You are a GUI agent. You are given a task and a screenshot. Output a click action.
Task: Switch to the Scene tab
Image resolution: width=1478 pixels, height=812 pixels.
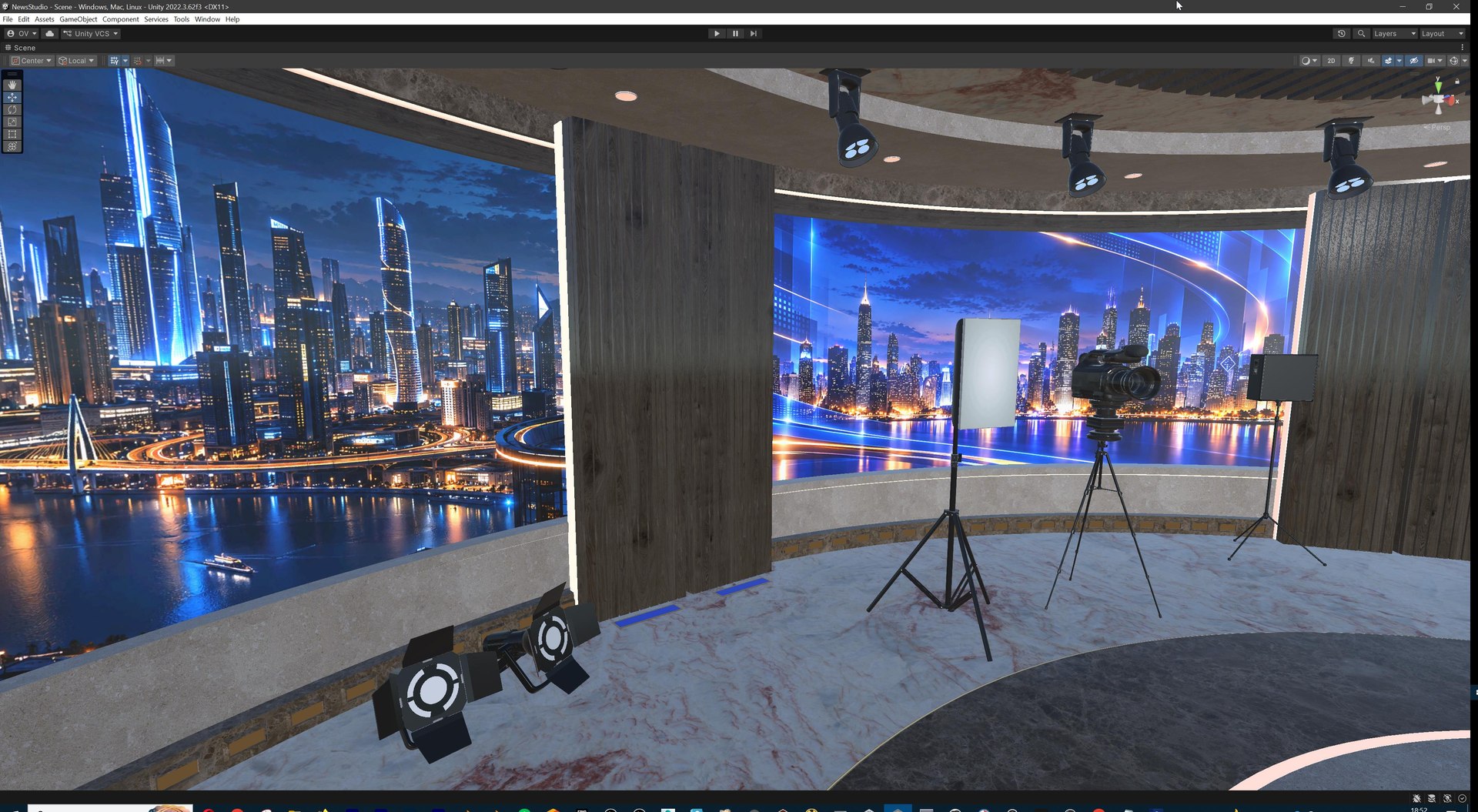click(21, 48)
